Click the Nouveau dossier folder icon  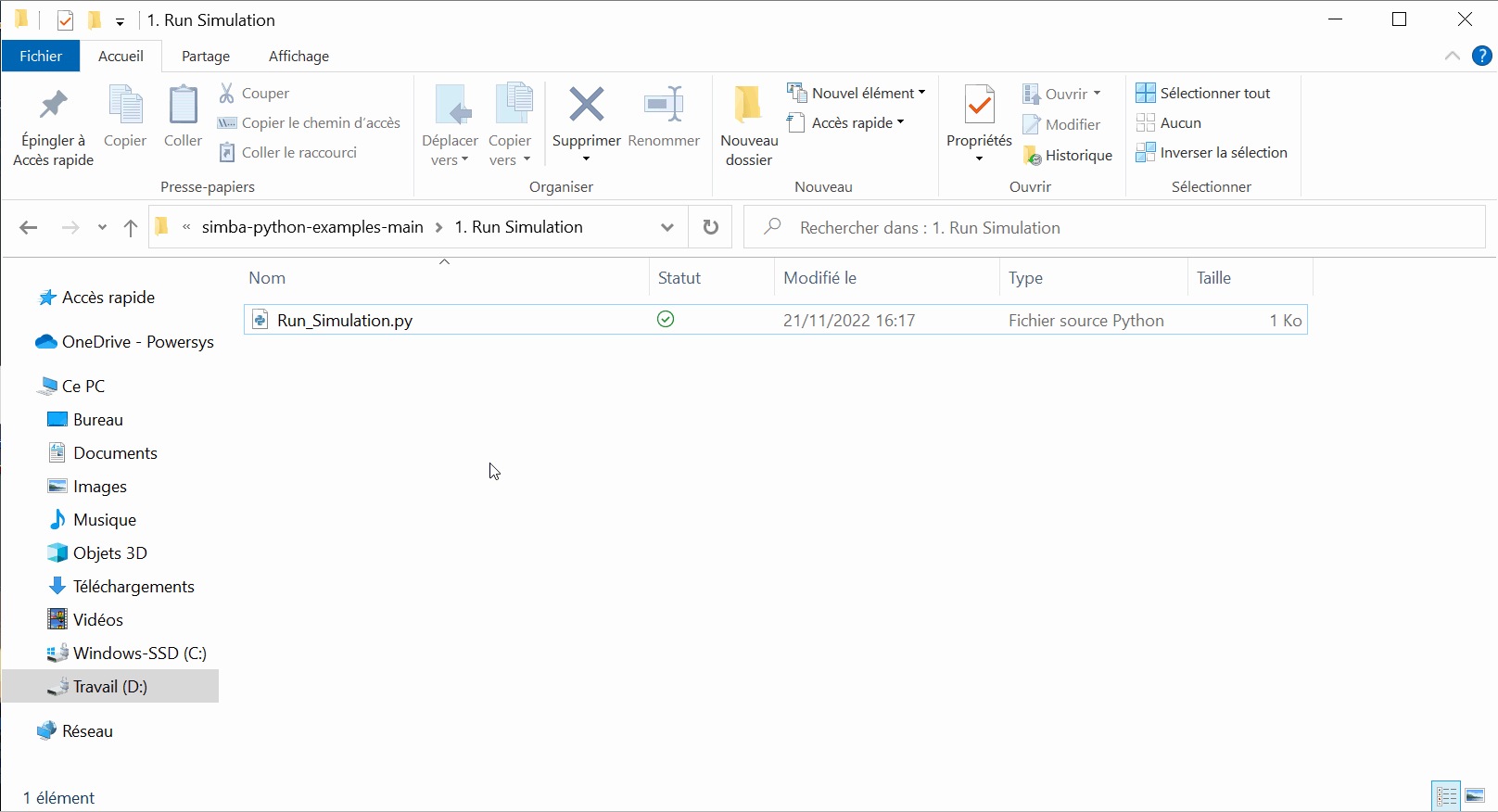click(x=748, y=105)
